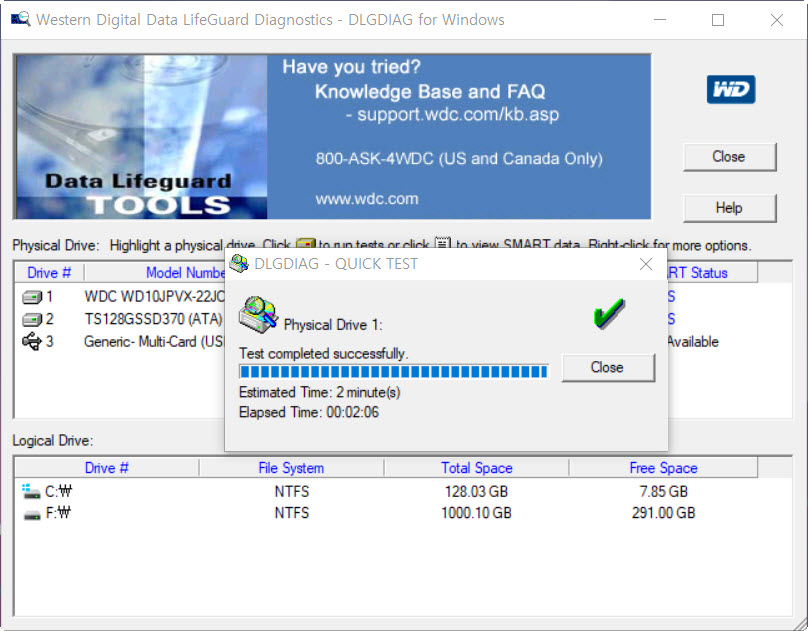Click the Data Lifeguard Tools banner image

(x=141, y=137)
